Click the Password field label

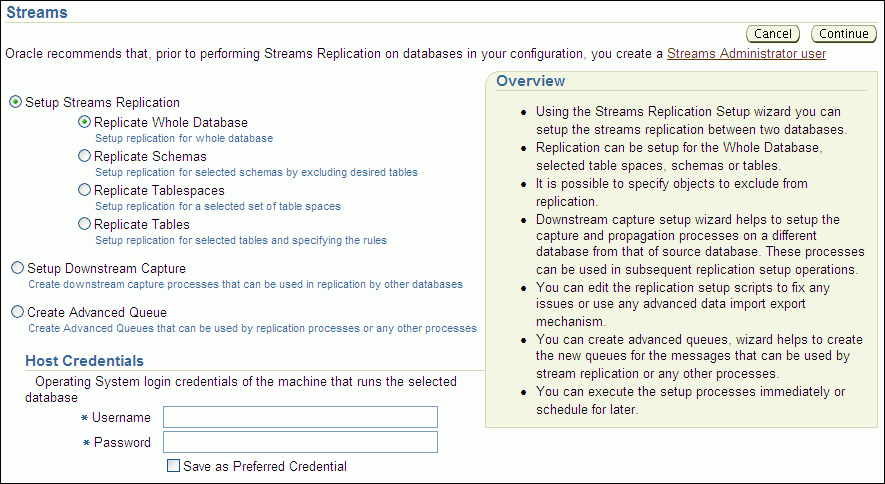point(122,442)
